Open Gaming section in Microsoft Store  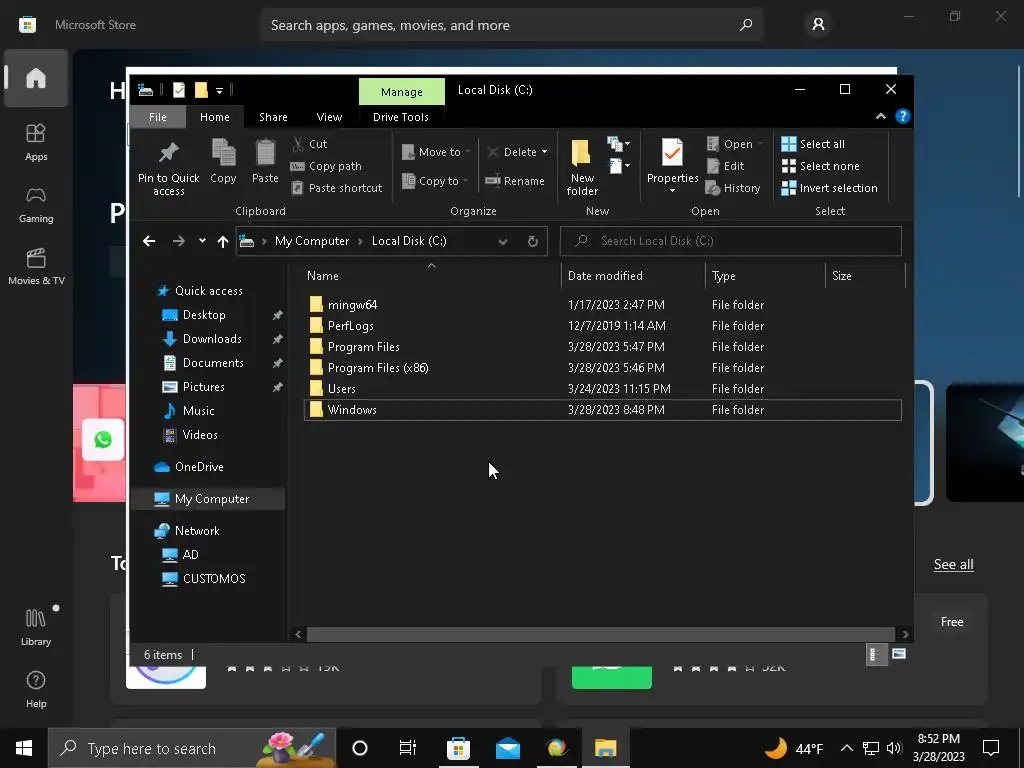[x=36, y=204]
